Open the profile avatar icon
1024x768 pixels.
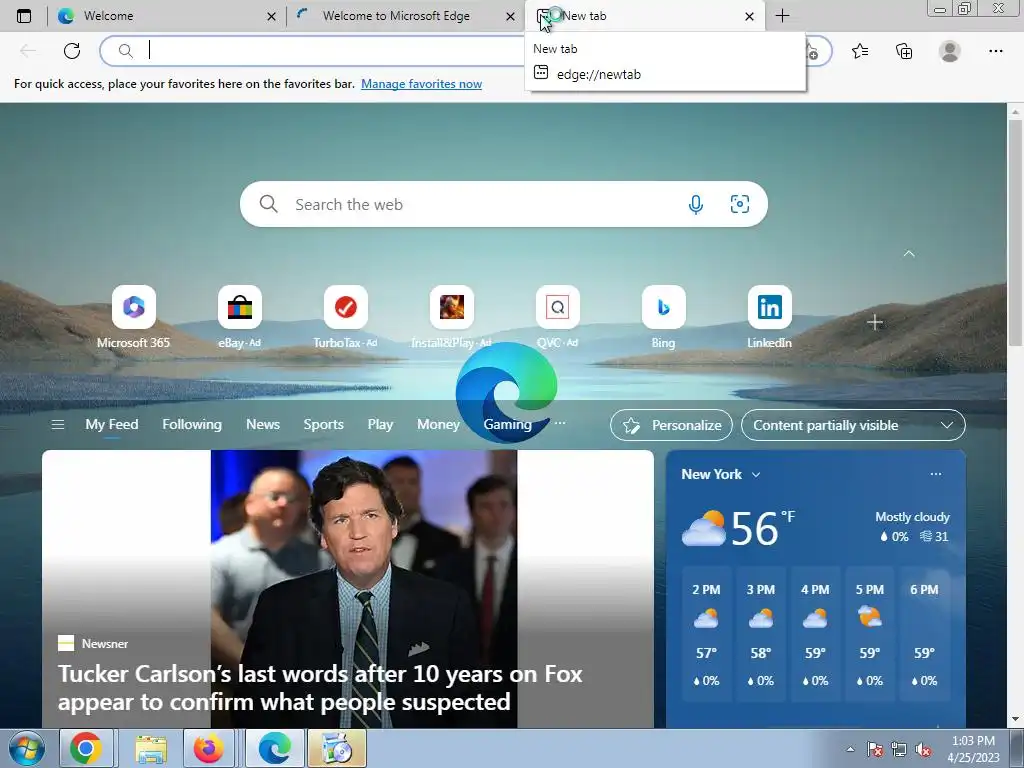[x=950, y=51]
